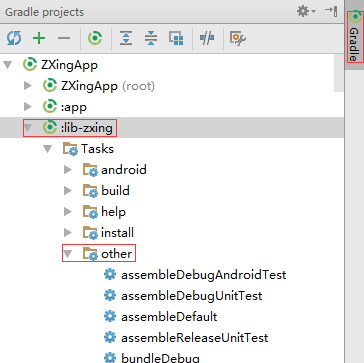Screen dimensions: 364x363
Task: Toggle select projects to import icon
Action: pos(176,38)
